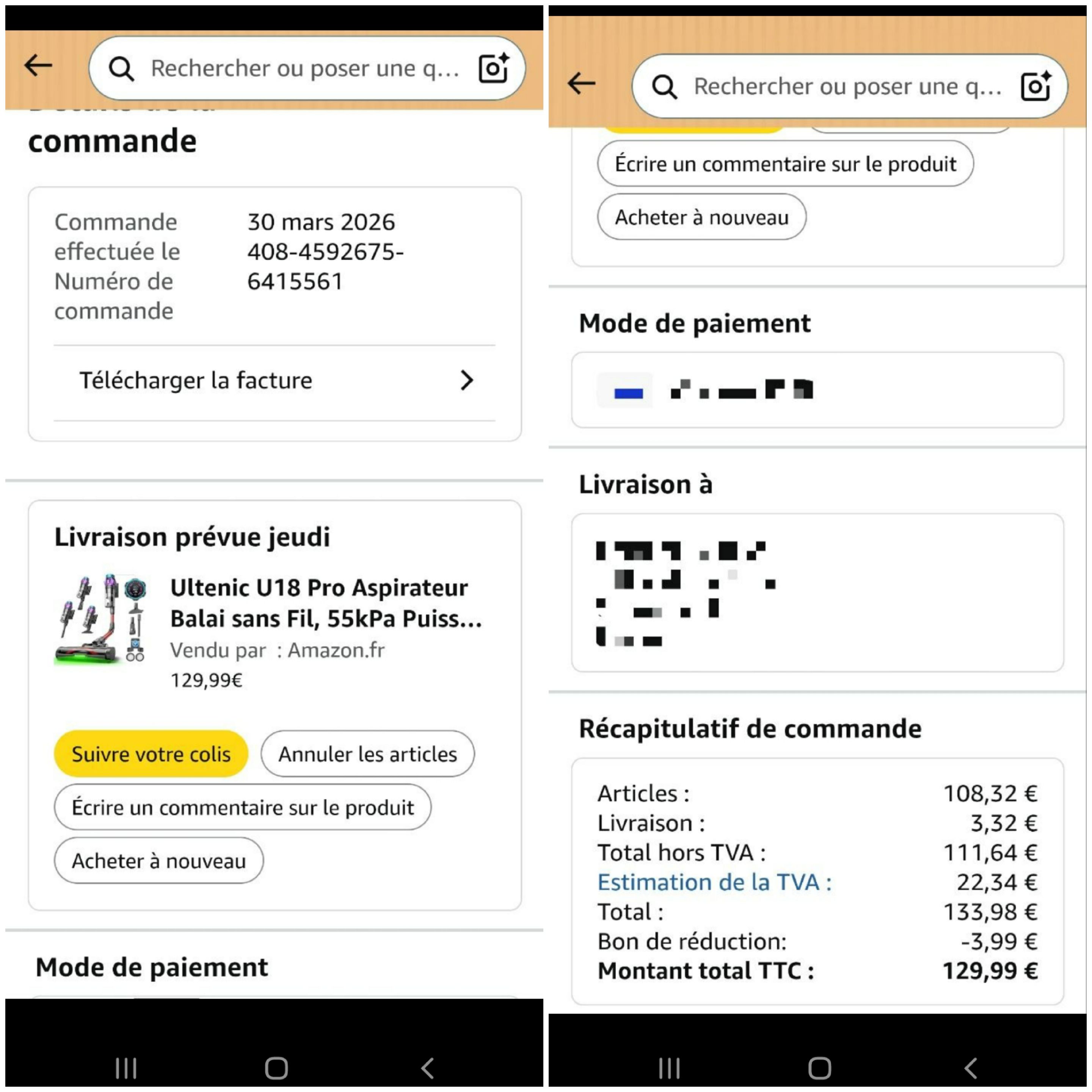The height and width of the screenshot is (1092, 1092).
Task: Write a product review on left screen
Action: pyautogui.click(x=243, y=807)
